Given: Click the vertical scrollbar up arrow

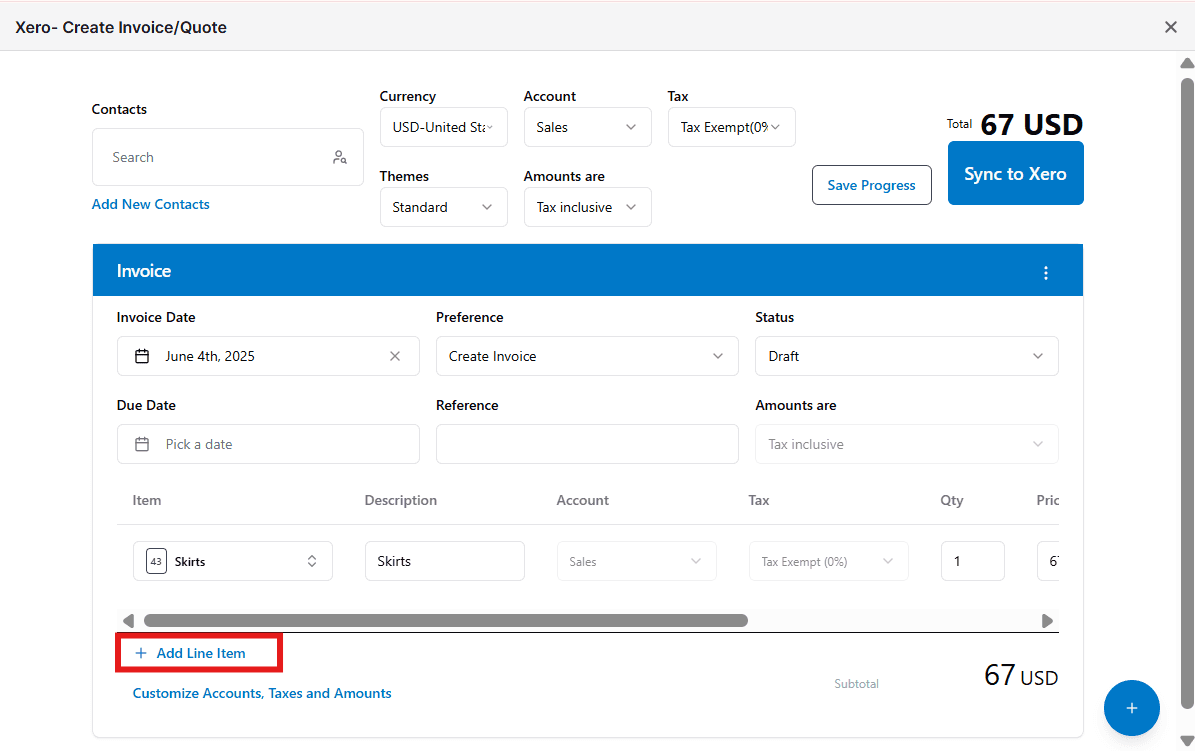Looking at the screenshot, I should (1187, 63).
